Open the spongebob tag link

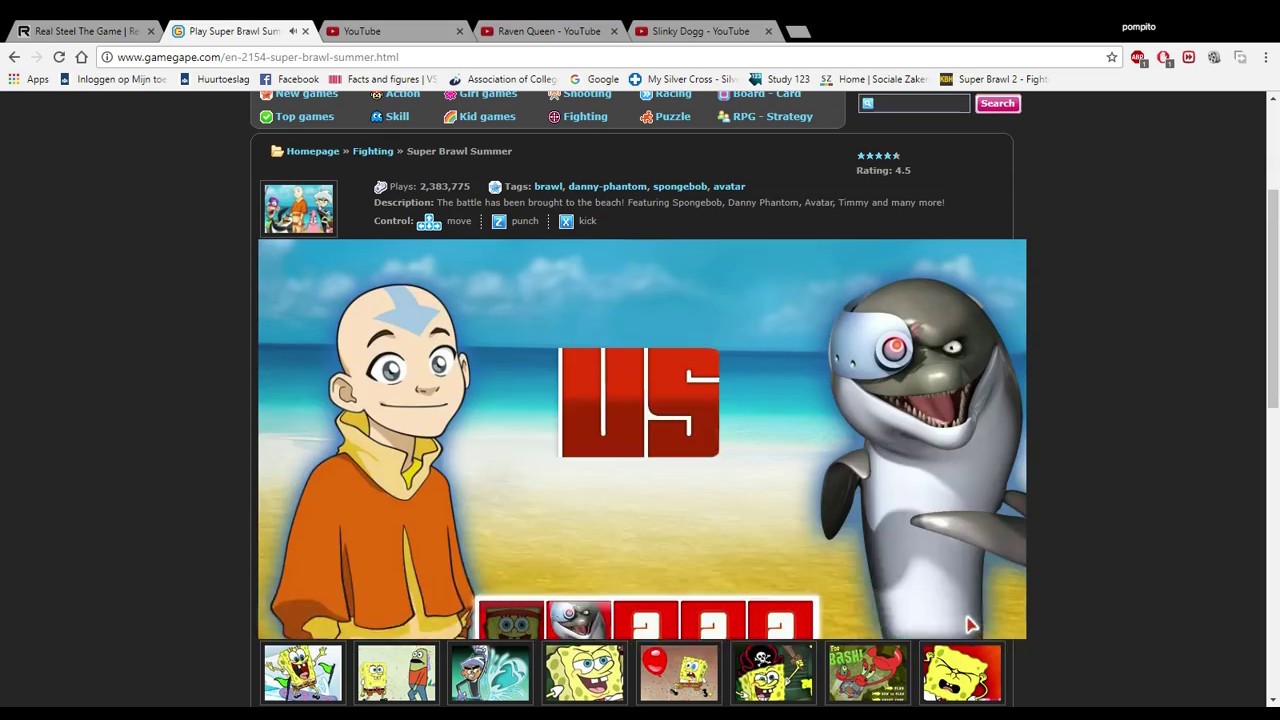click(680, 186)
